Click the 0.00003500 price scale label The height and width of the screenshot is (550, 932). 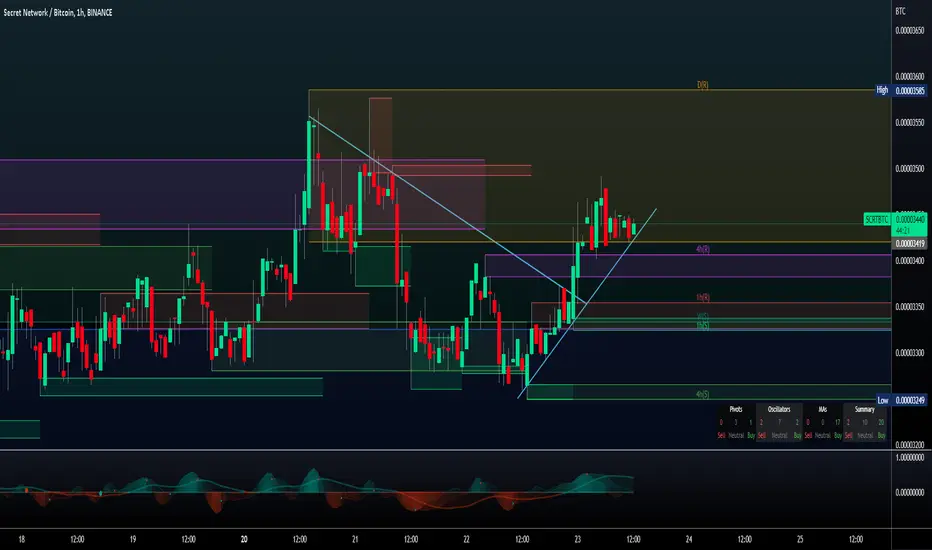click(910, 168)
